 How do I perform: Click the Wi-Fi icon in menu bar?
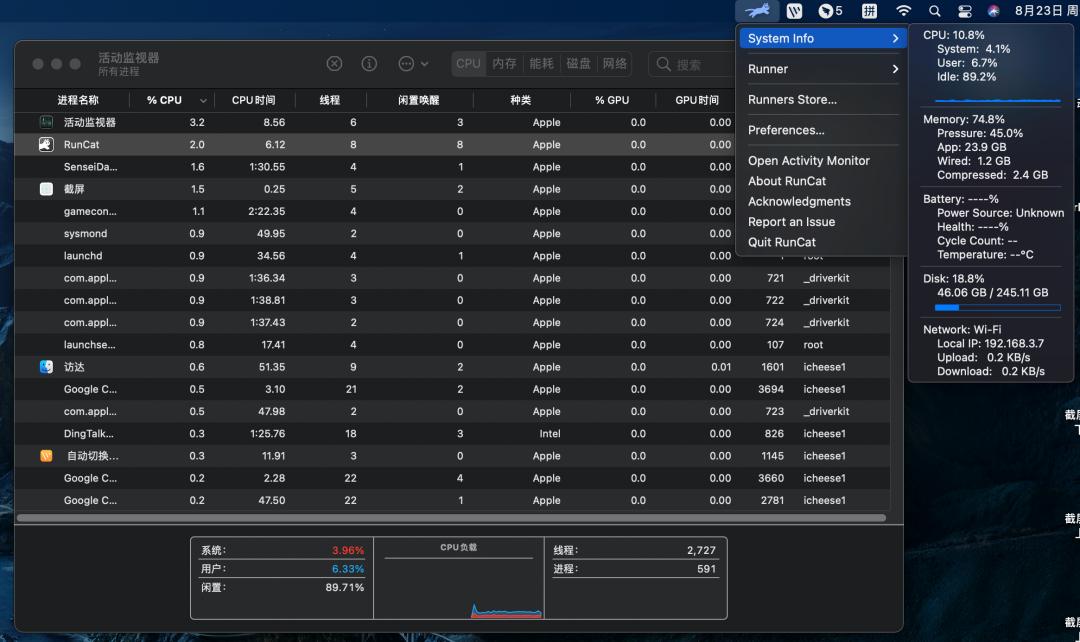[x=903, y=11]
